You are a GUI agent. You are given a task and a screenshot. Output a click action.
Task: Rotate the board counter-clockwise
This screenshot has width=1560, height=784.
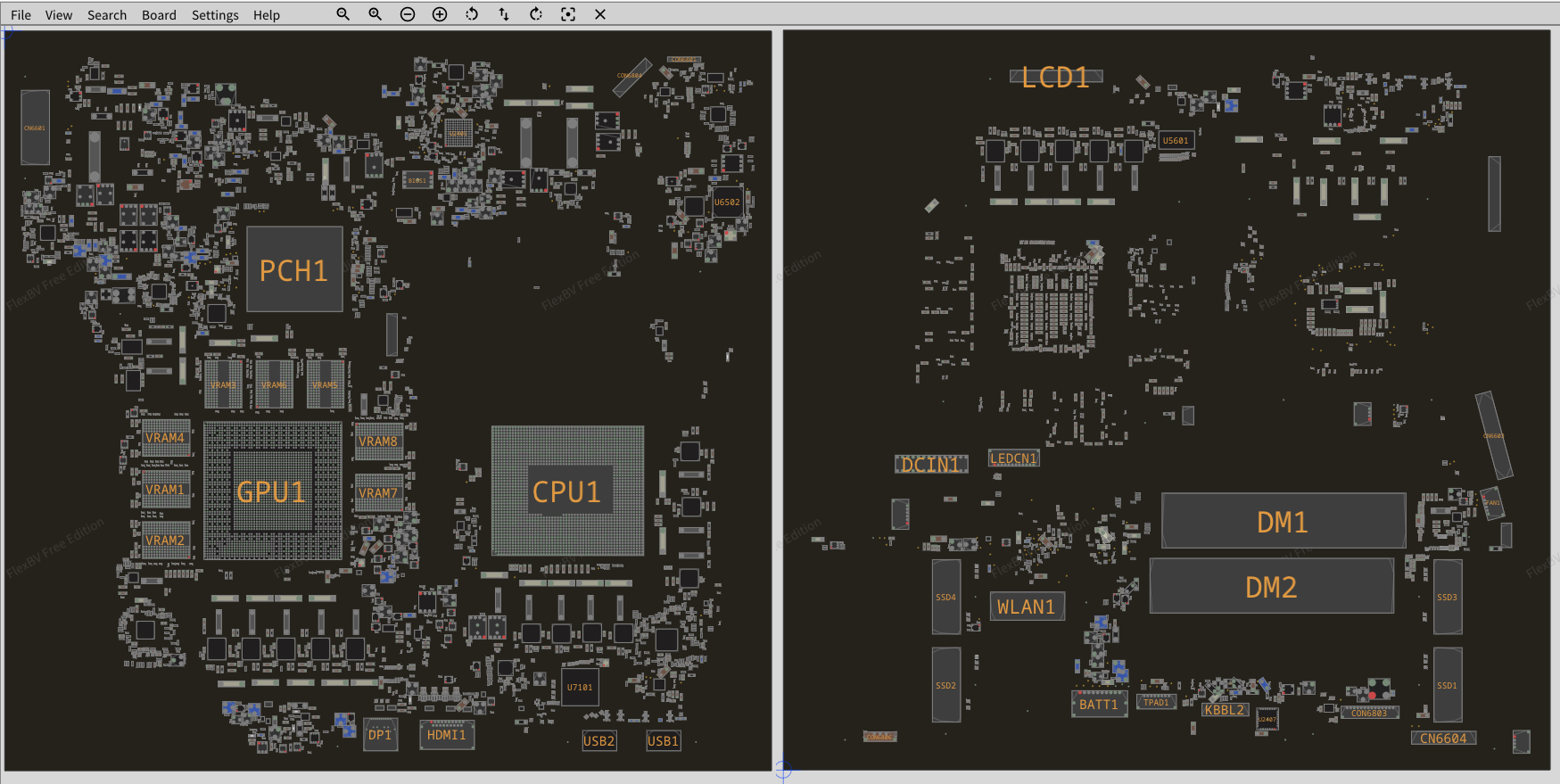472,14
